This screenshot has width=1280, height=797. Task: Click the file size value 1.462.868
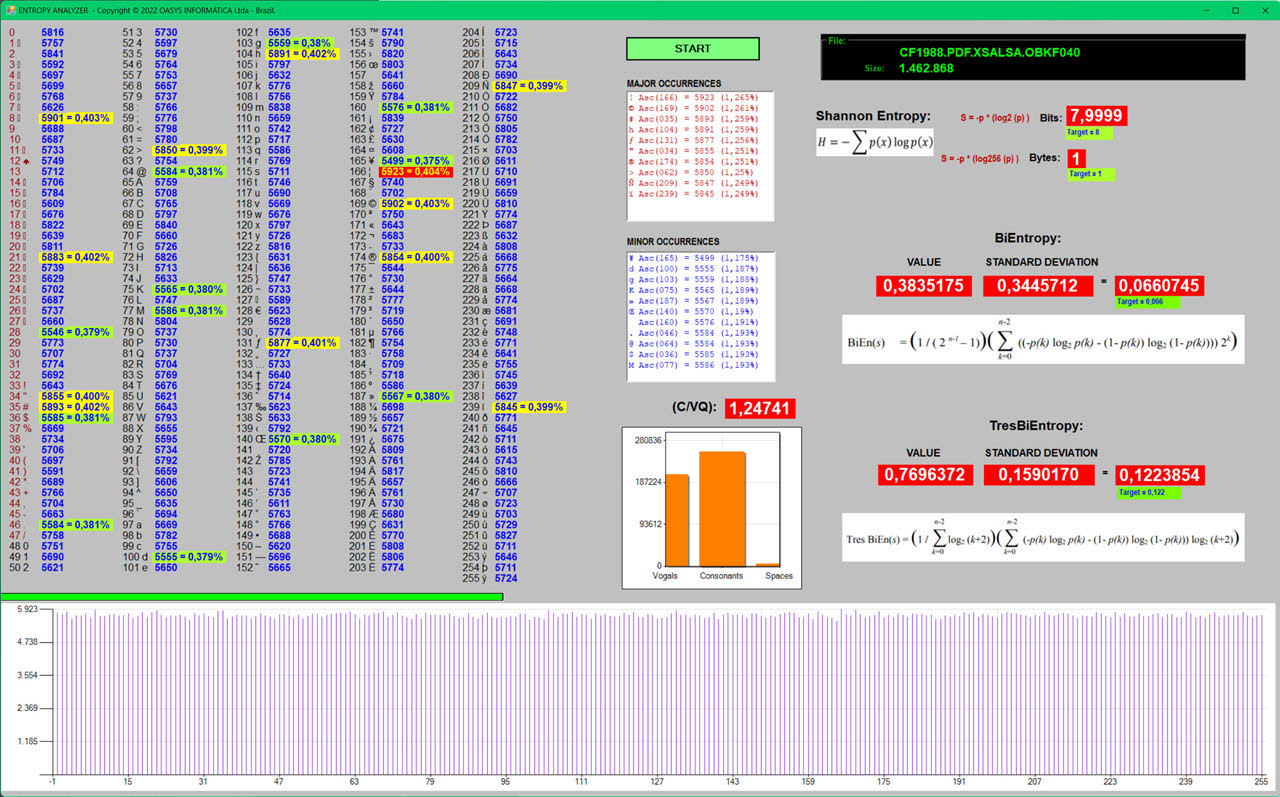point(926,68)
